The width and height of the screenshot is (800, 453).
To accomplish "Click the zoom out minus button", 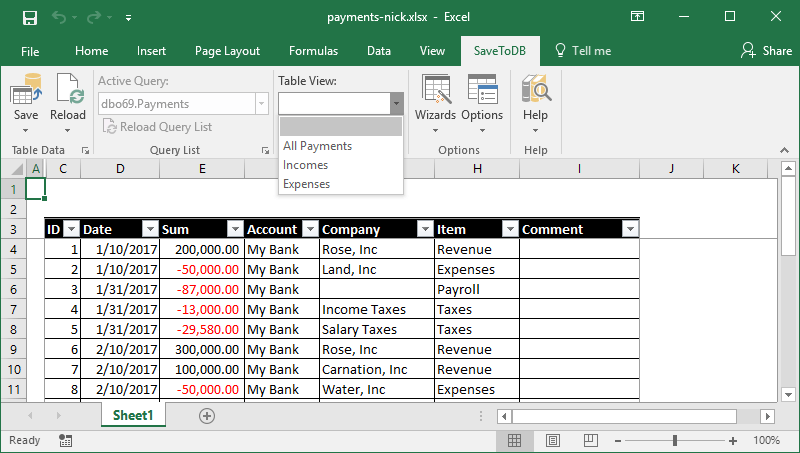I will click(618, 441).
